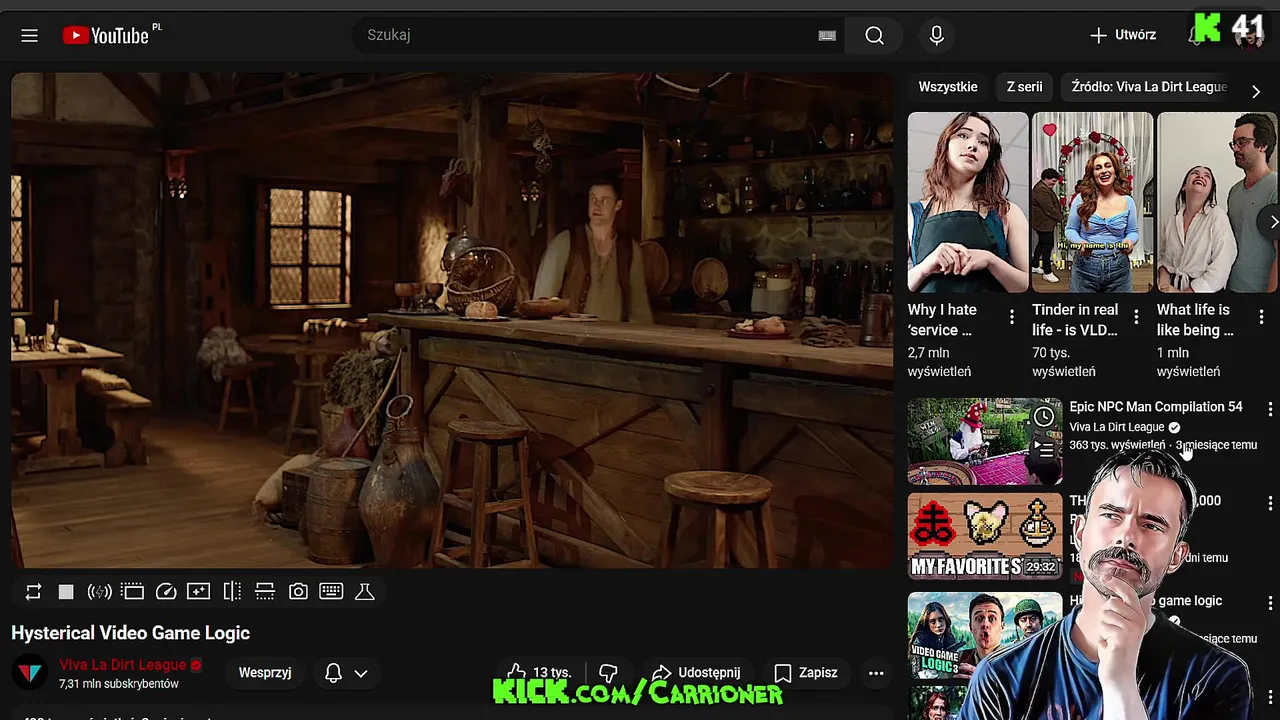1280x720 pixels.
Task: Show next shorts with arrow
Action: point(1272,222)
